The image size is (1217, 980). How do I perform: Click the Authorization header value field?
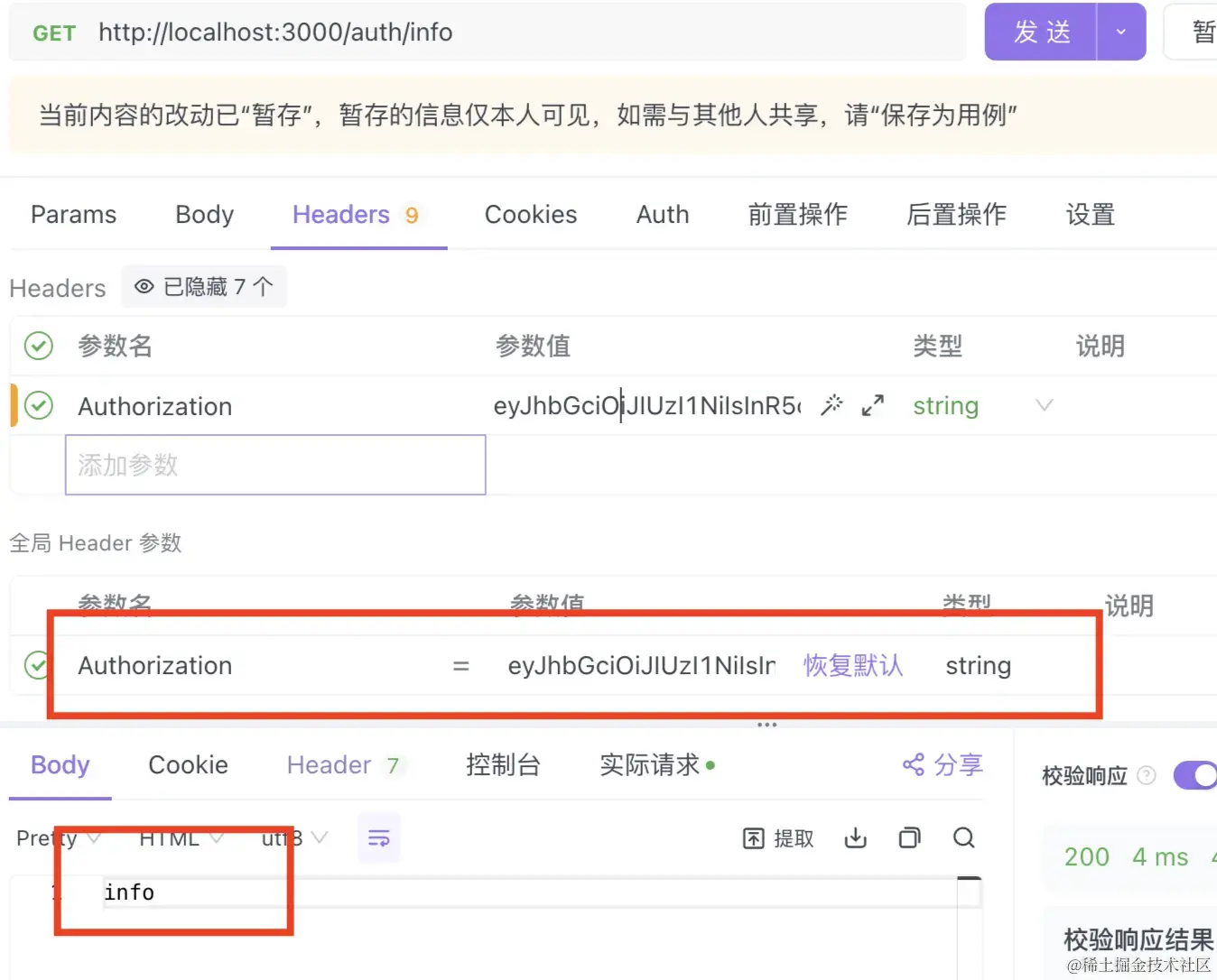coord(646,406)
